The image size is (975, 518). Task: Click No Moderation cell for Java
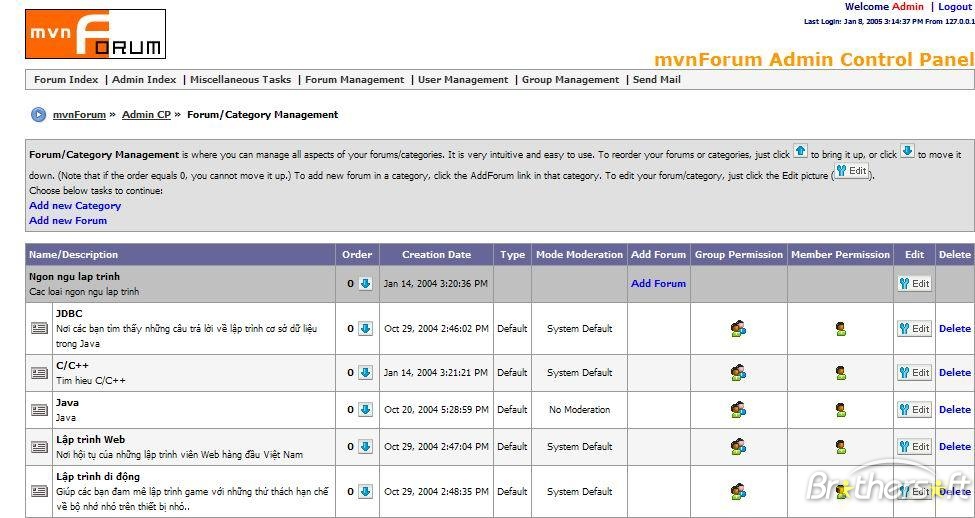click(580, 409)
